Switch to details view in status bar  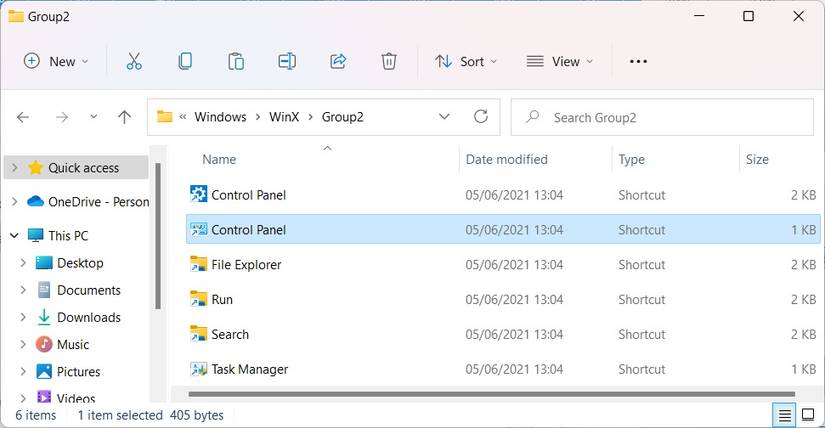784,415
